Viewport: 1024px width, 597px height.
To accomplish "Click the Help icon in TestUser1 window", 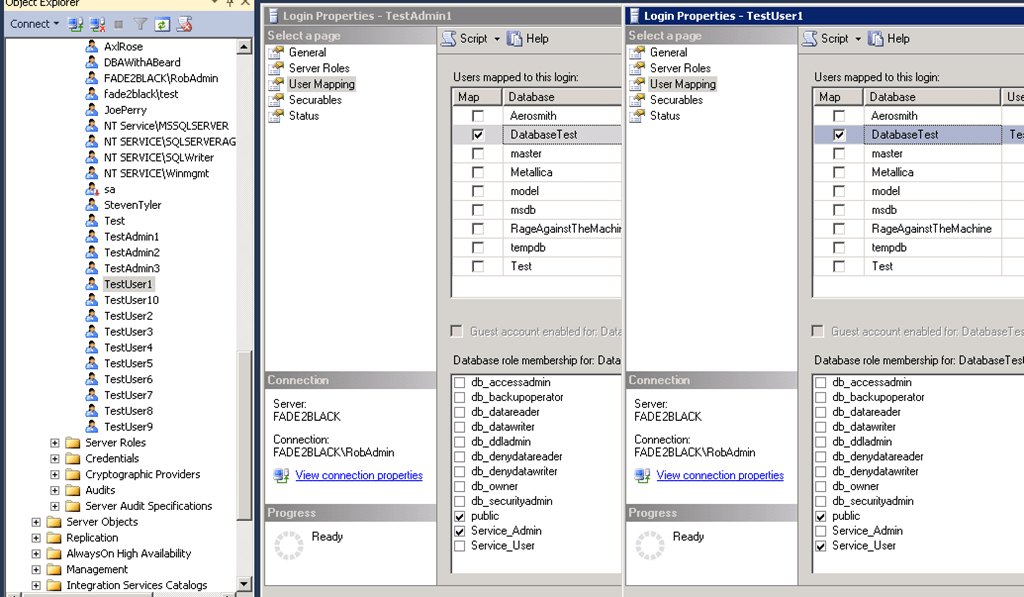I will [876, 39].
